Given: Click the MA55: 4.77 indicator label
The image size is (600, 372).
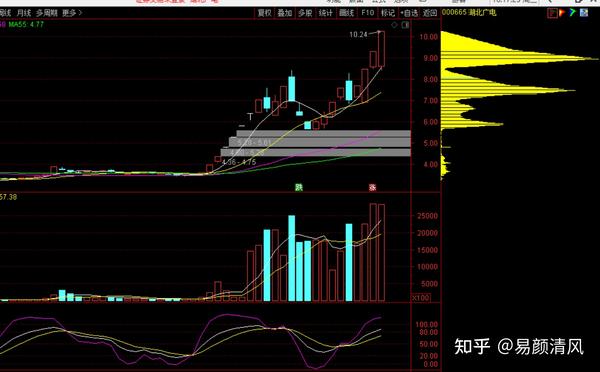Looking at the screenshot, I should [26, 24].
